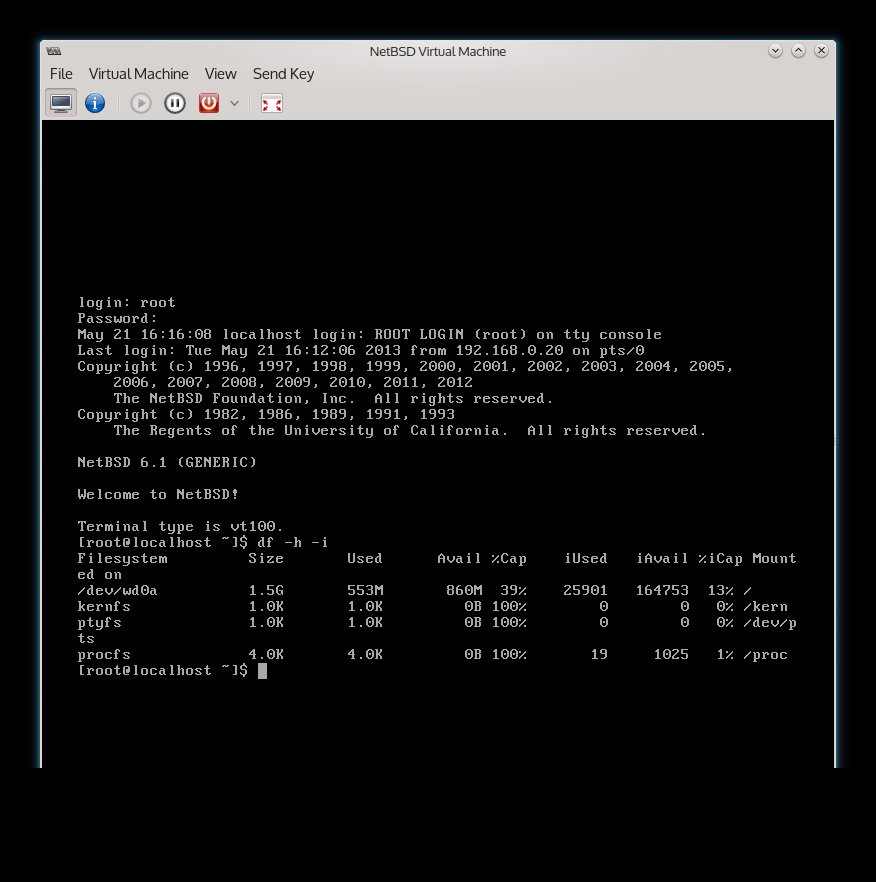
Task: Click the terminal cursor at the shell prompt
Action: click(262, 670)
